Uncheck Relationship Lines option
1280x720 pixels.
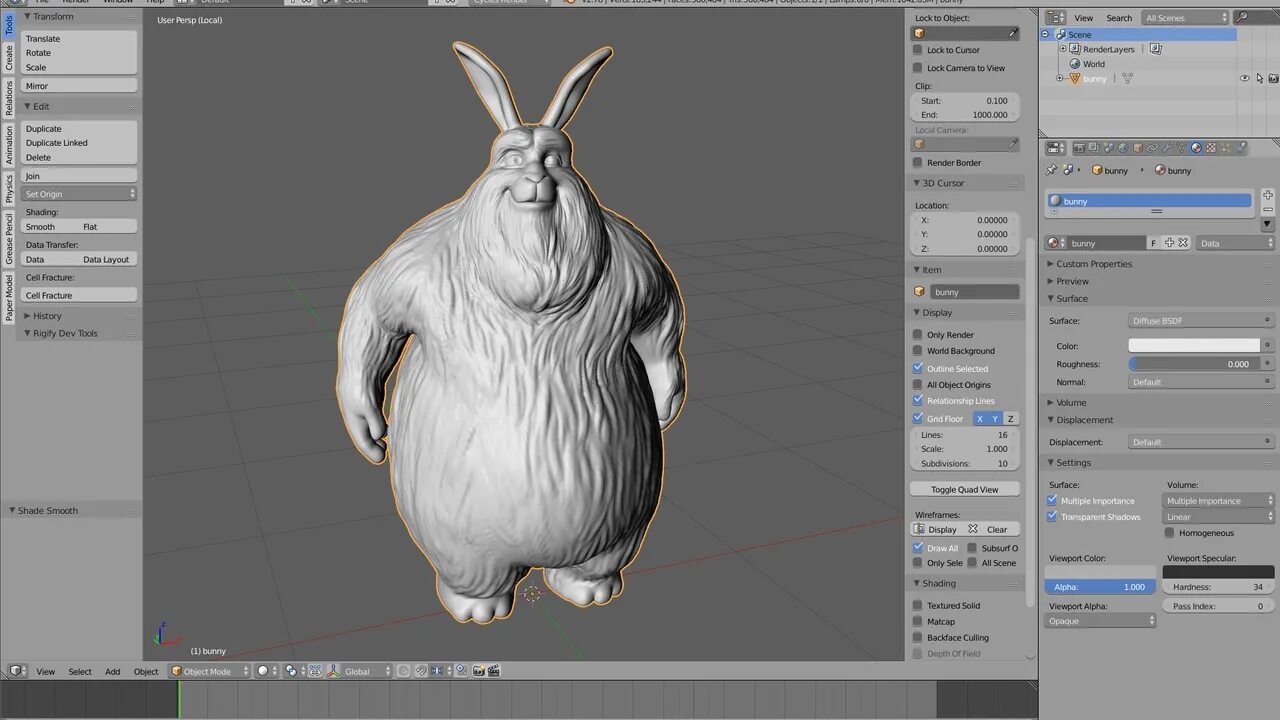(x=918, y=401)
